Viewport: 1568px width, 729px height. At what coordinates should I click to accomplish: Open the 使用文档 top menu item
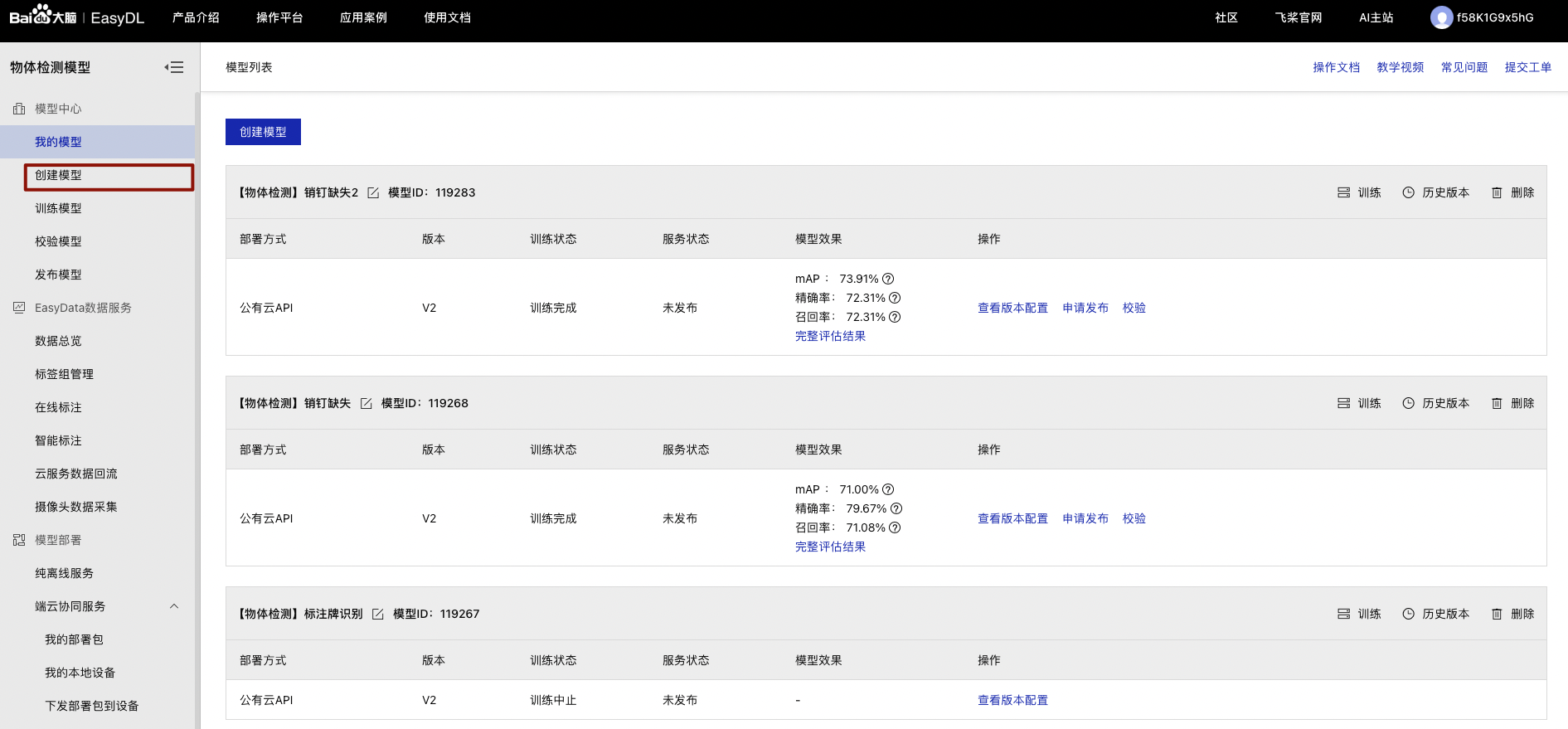click(x=447, y=17)
